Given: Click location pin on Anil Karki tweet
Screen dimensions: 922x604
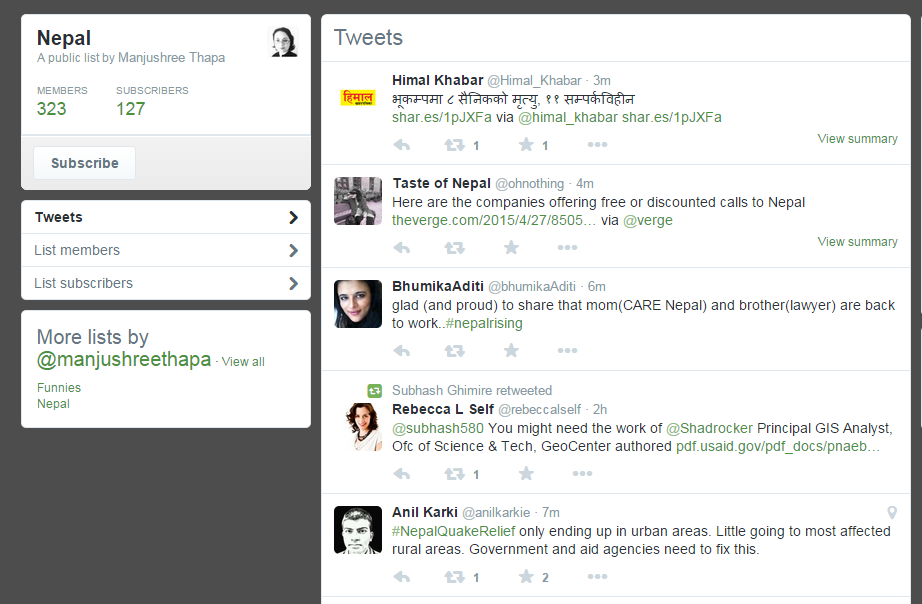Looking at the screenshot, I should coord(892,513).
